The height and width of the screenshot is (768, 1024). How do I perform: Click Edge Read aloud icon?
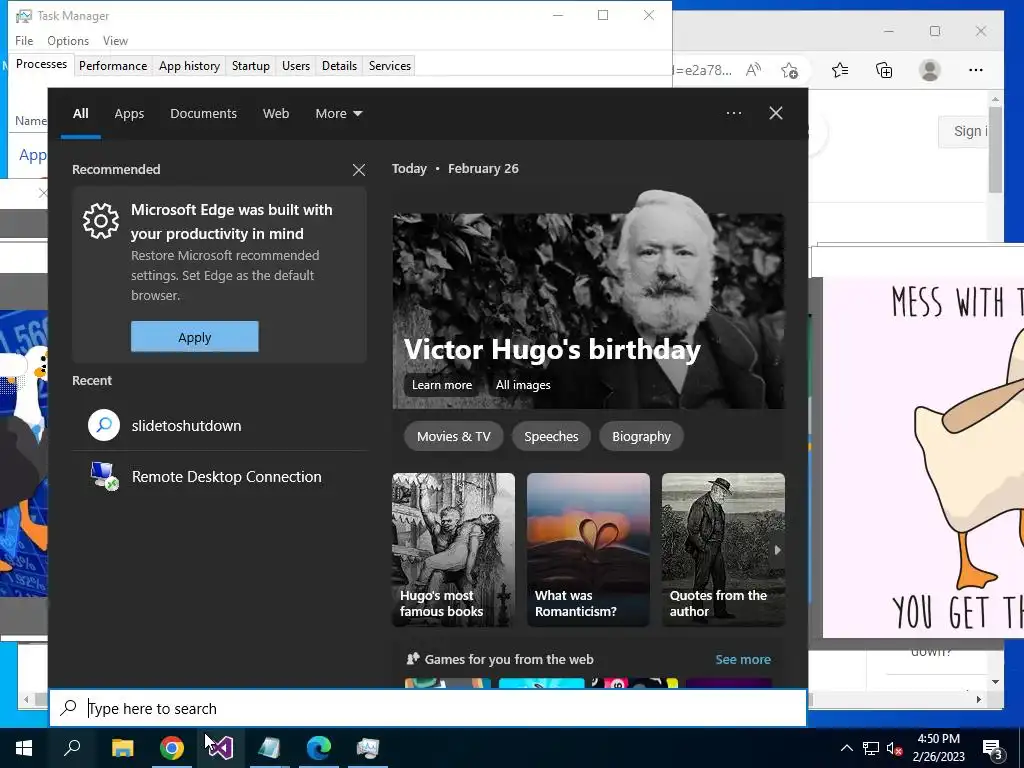[x=753, y=70]
